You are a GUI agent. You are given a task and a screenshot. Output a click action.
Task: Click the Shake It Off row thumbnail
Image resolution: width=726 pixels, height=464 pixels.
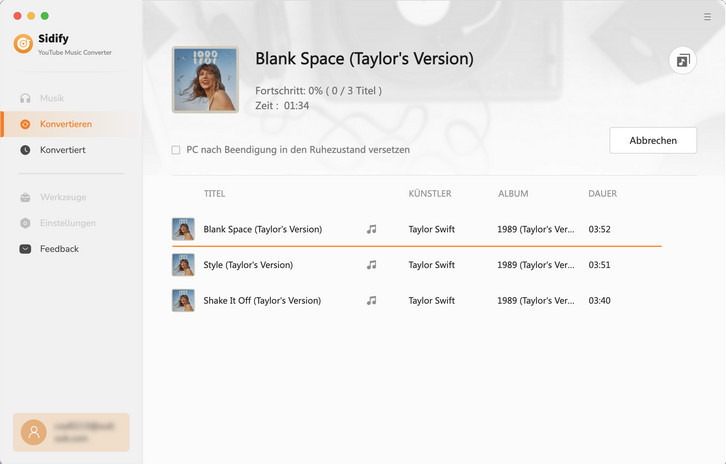click(x=183, y=301)
